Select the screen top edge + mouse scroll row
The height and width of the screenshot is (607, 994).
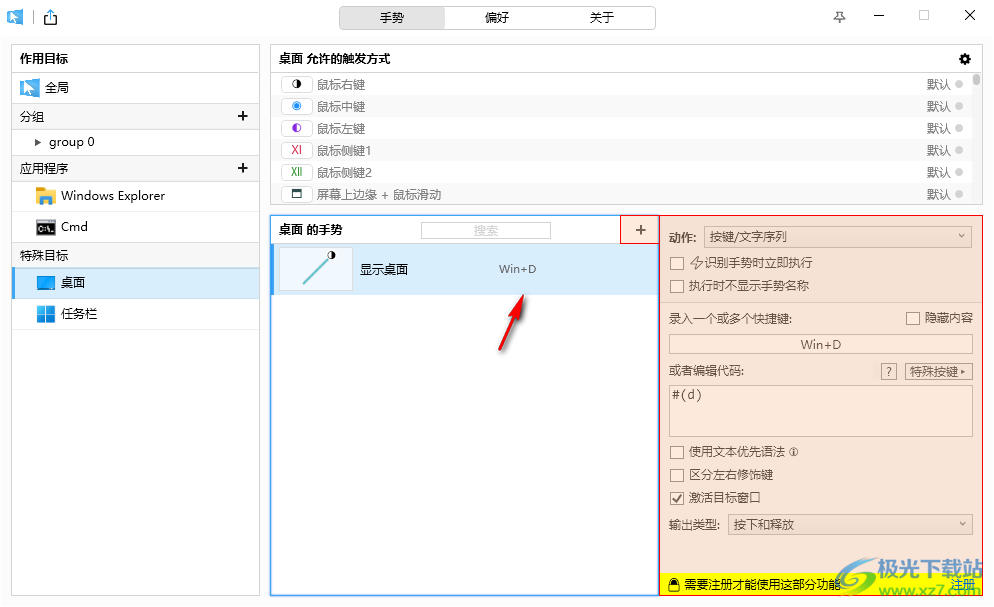click(x=621, y=194)
